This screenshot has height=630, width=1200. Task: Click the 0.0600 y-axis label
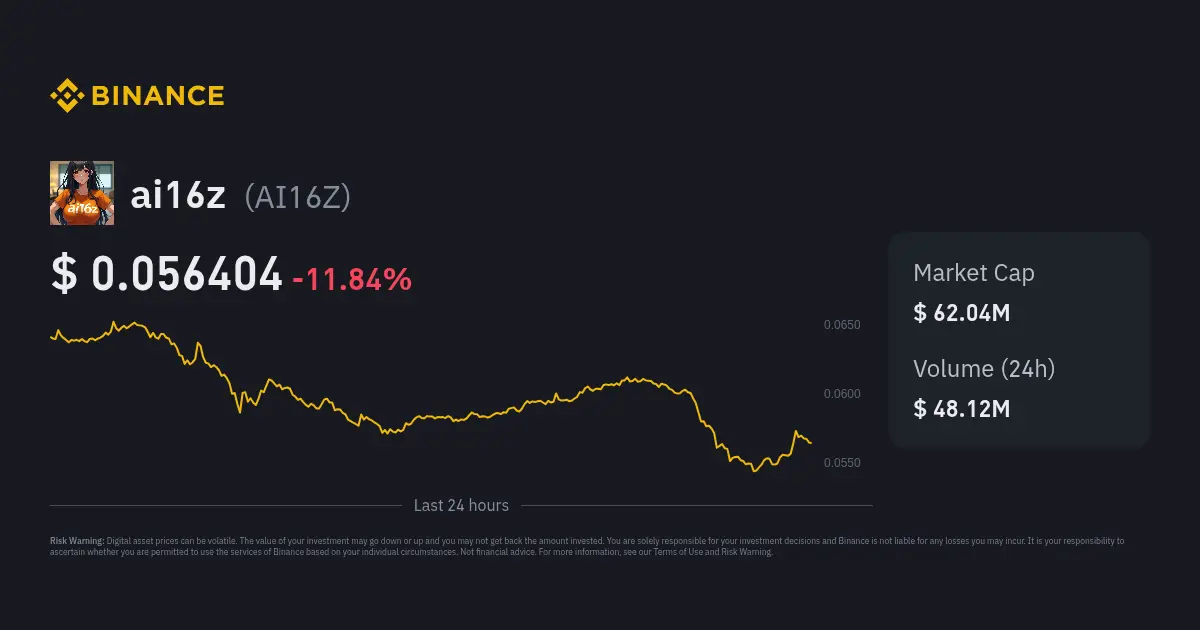[x=841, y=394]
